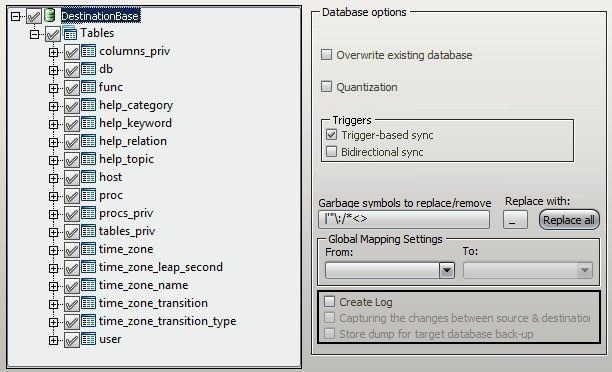Toggle the Bidirectional sync checkbox
Image resolution: width=612 pixels, height=372 pixels.
(331, 151)
